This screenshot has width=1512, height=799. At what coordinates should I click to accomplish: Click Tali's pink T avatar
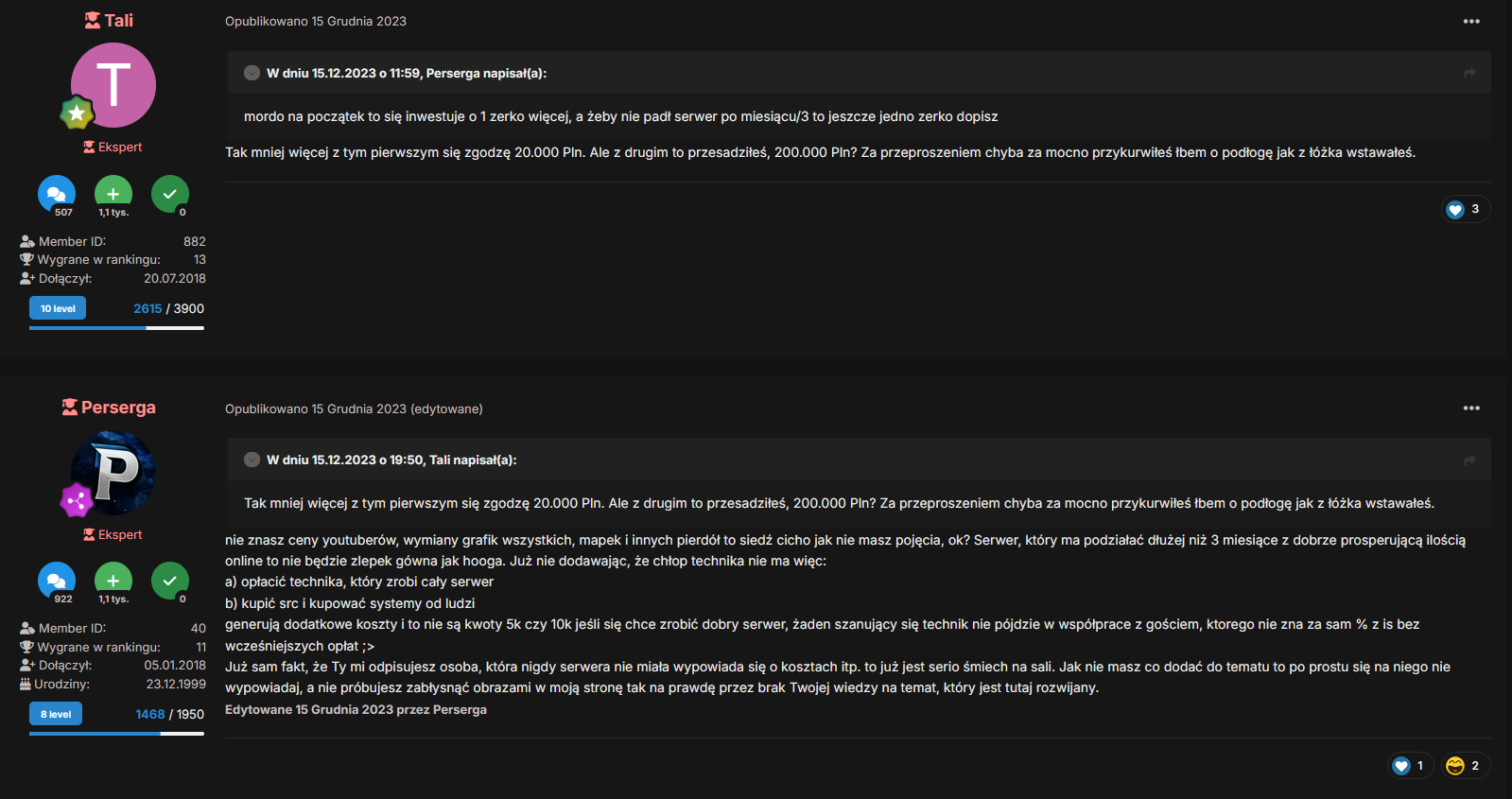113,85
